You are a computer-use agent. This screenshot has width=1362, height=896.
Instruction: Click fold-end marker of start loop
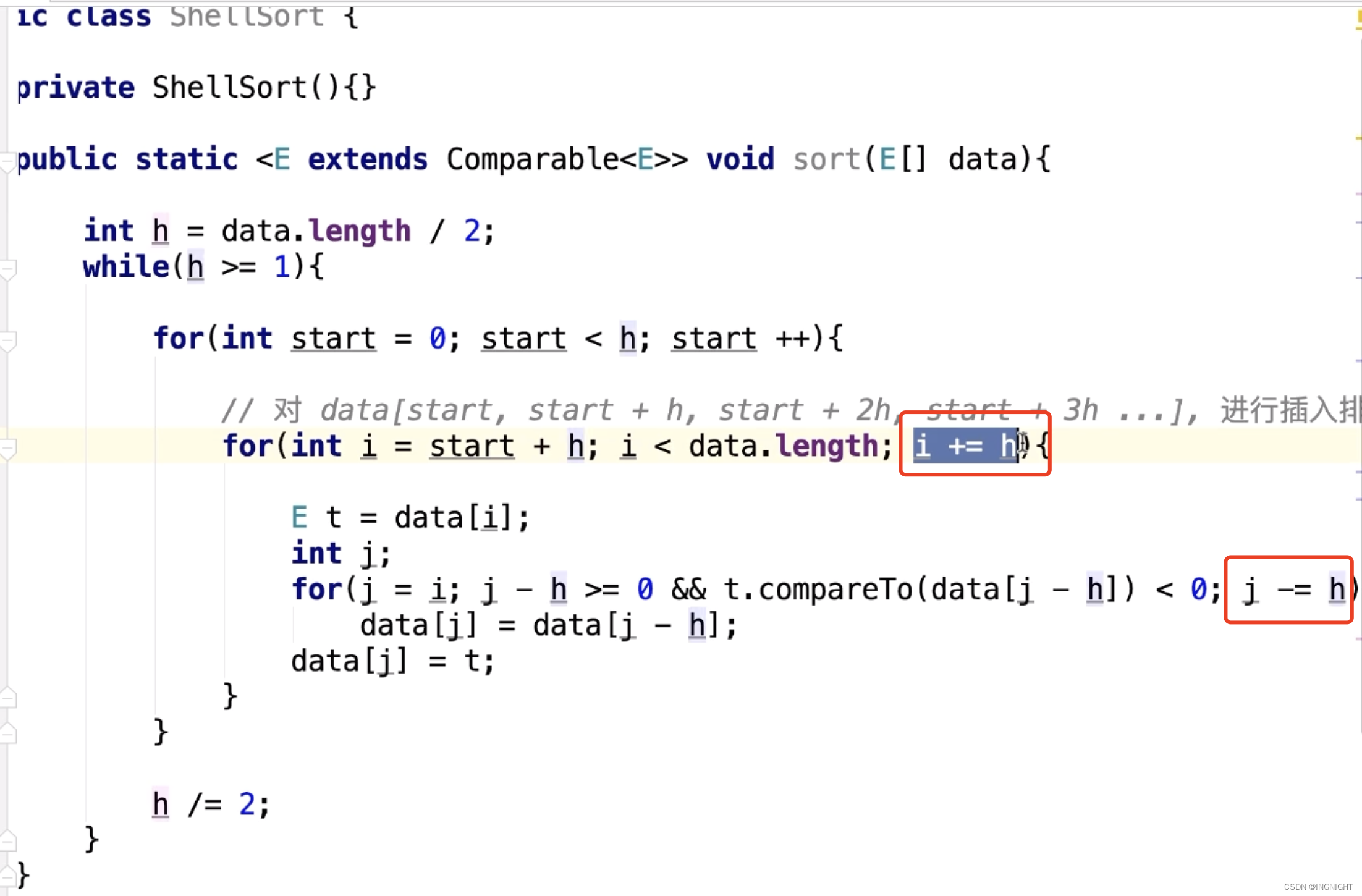click(x=7, y=734)
